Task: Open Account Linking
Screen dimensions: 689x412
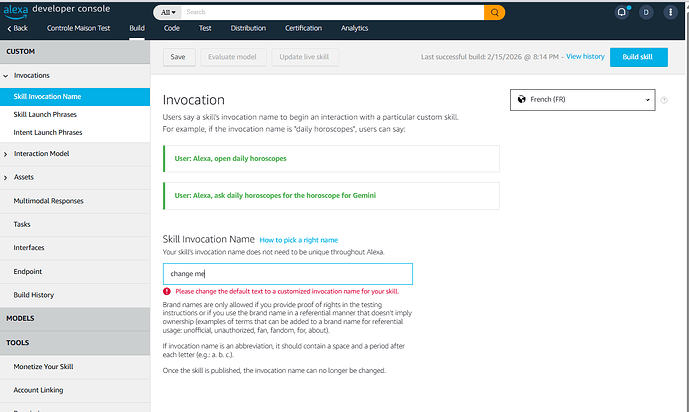Action: [75, 390]
